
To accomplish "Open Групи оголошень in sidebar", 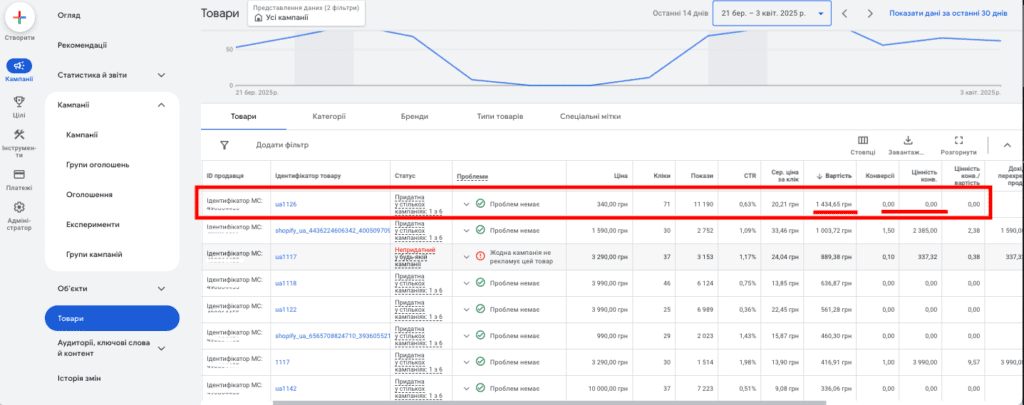I will click(x=98, y=165).
